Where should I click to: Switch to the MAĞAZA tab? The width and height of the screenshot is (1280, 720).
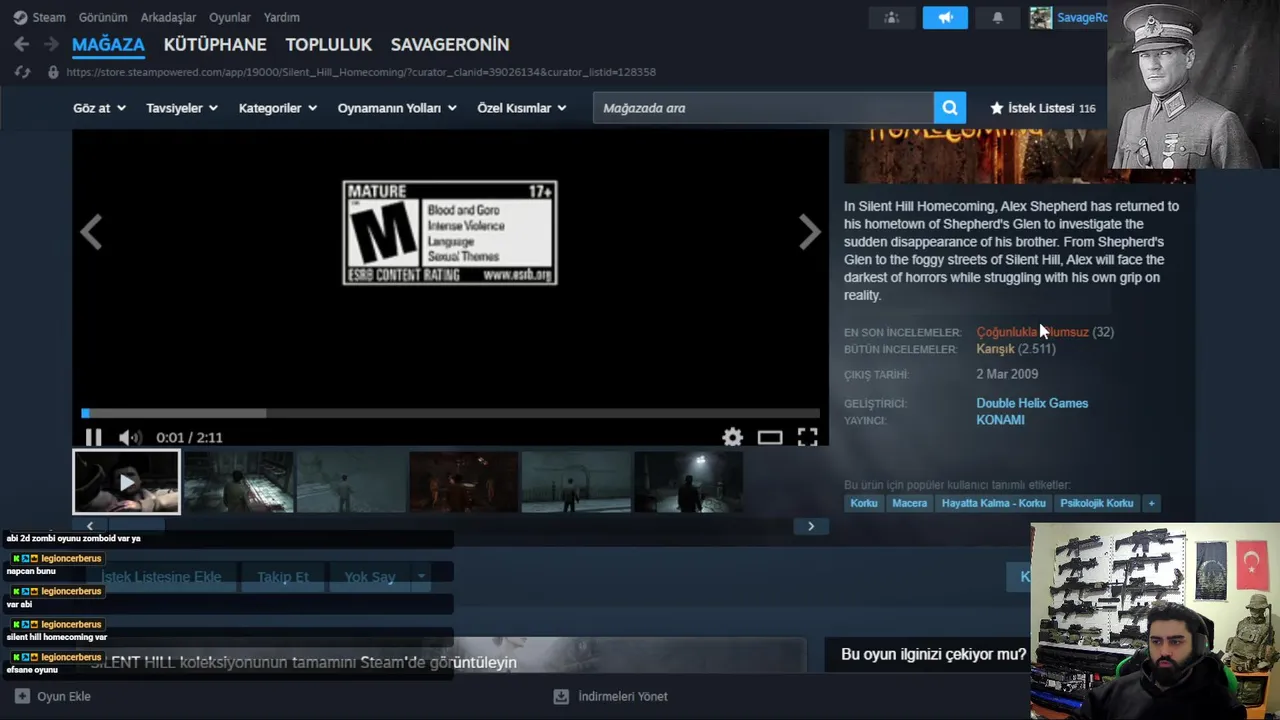click(x=108, y=45)
